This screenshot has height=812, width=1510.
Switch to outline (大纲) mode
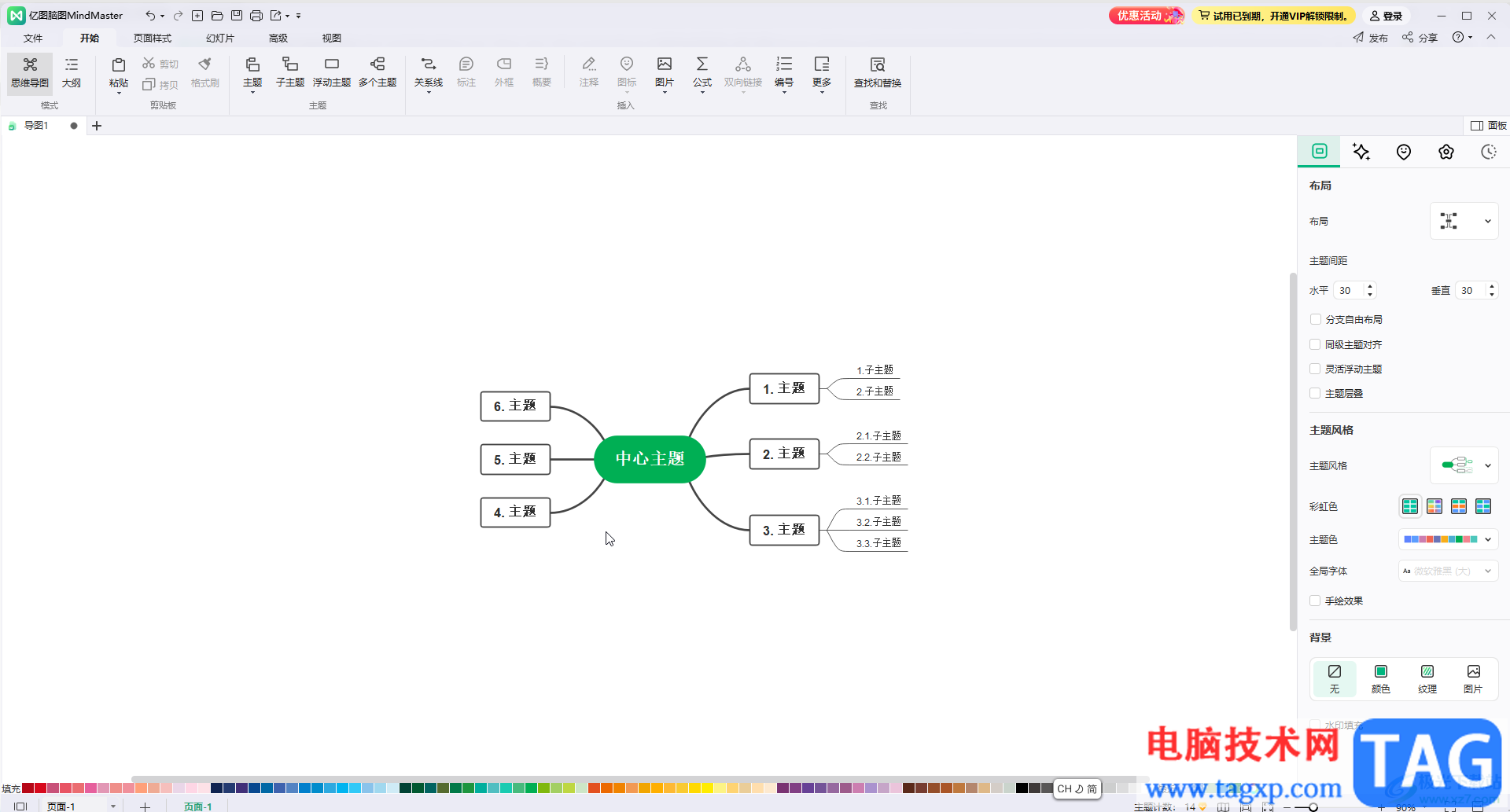pos(72,72)
